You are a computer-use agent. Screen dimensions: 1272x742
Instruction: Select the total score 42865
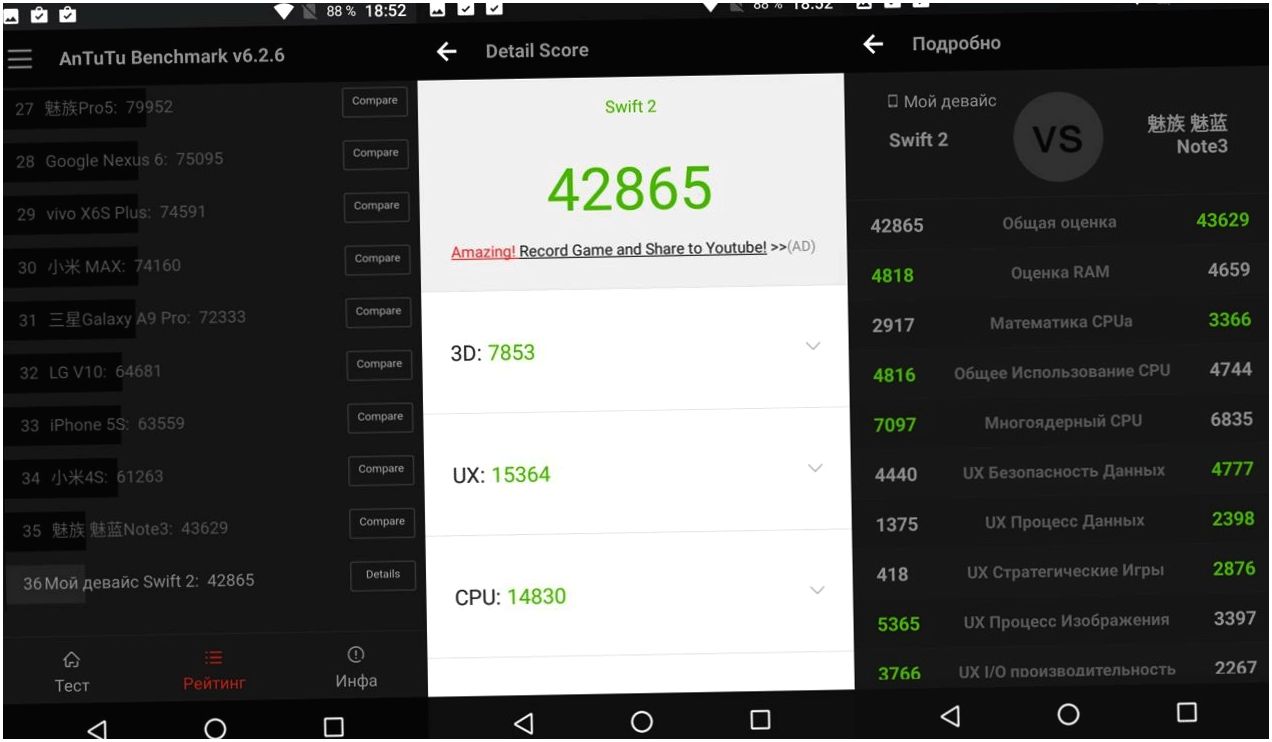tap(630, 189)
